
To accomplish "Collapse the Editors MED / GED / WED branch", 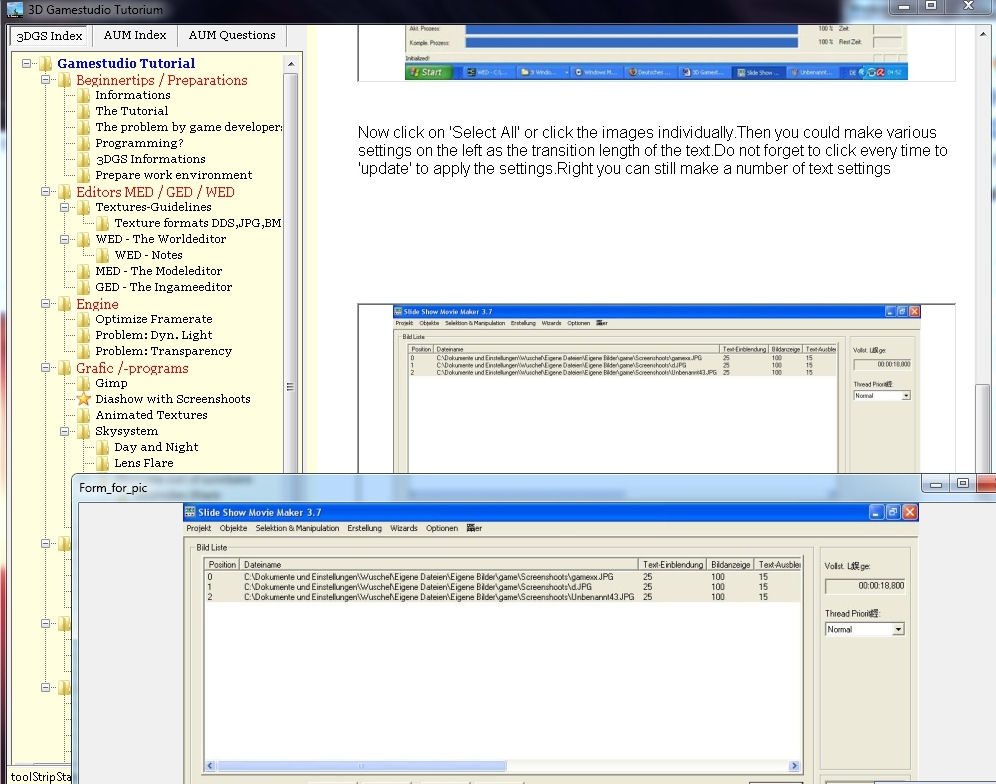I will click(45, 192).
